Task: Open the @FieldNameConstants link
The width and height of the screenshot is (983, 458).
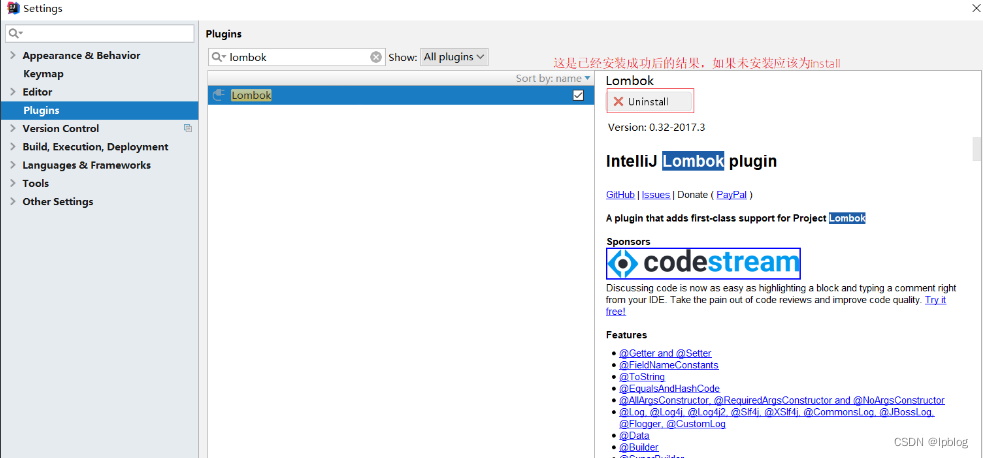Action: [x=669, y=365]
